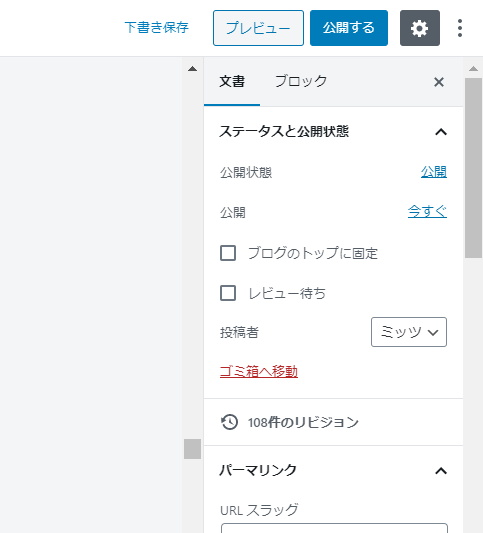The width and height of the screenshot is (483, 533).
Task: Collapse the パーマリンク section
Action: [441, 471]
